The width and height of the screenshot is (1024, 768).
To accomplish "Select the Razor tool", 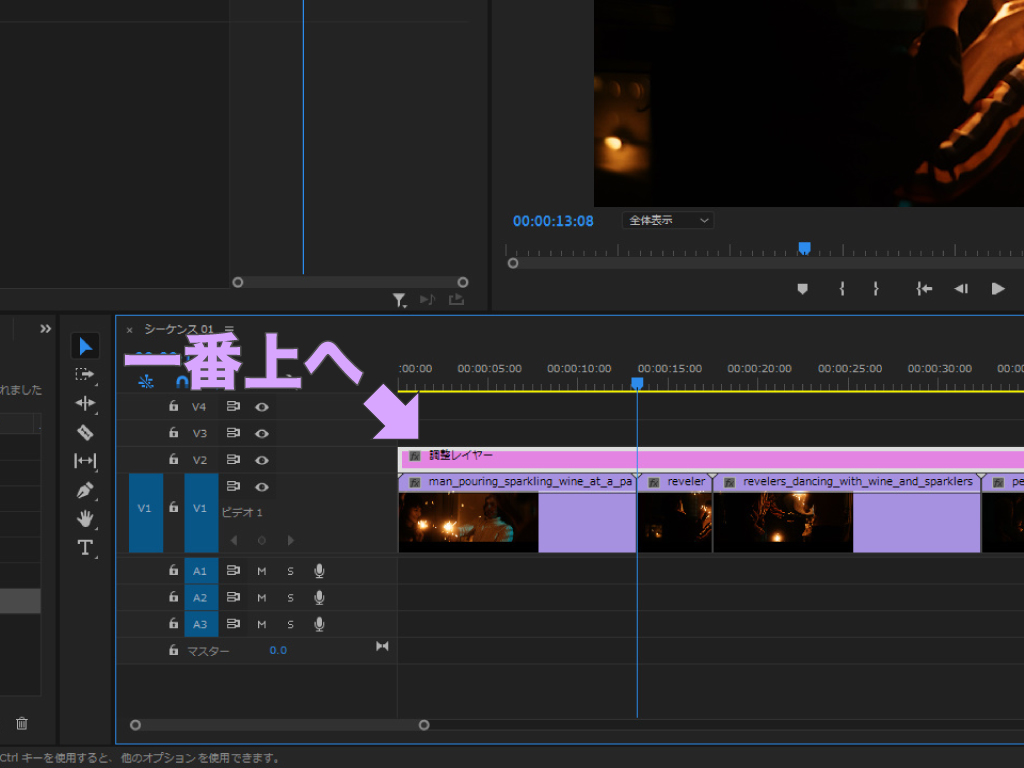I will (x=85, y=432).
